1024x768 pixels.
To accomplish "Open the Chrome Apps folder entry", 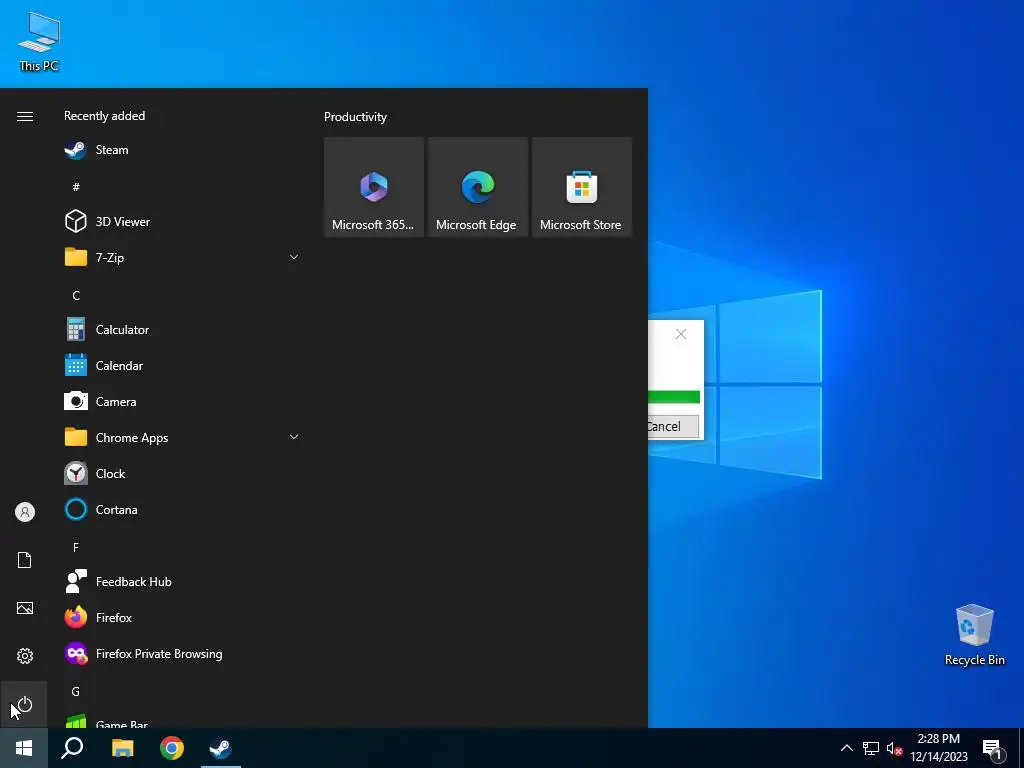I will click(182, 438).
